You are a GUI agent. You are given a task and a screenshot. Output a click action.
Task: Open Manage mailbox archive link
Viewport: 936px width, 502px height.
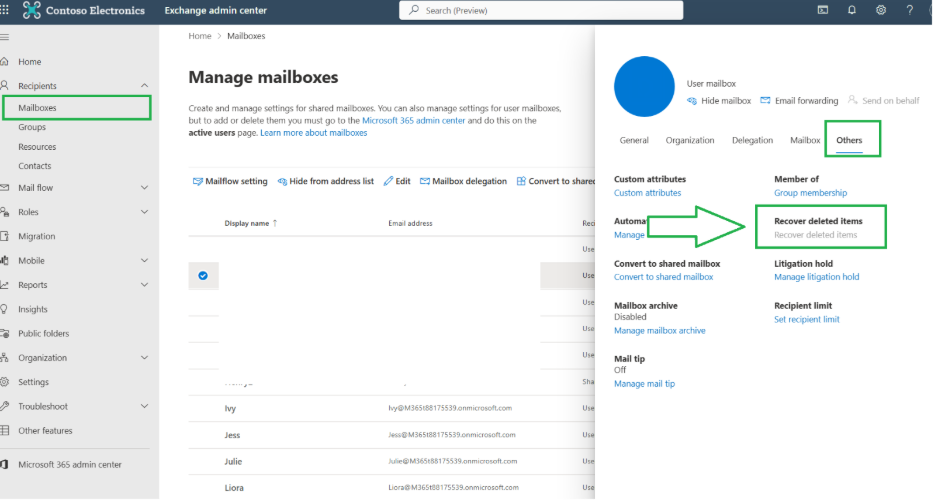click(660, 331)
